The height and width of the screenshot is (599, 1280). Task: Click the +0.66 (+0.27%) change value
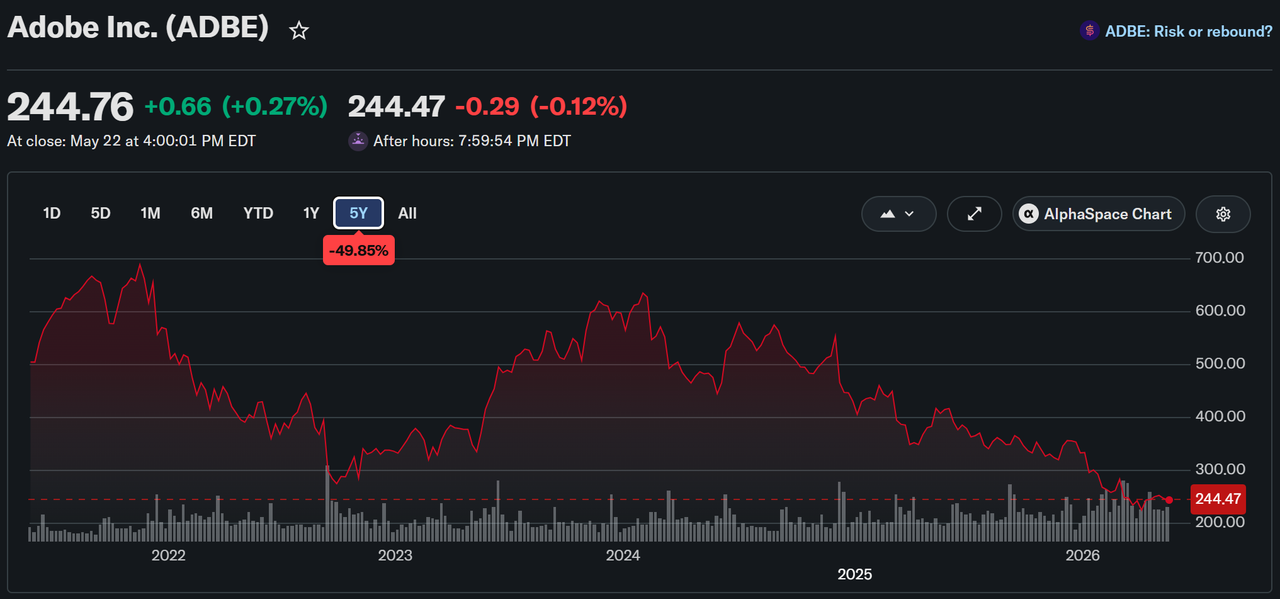tap(236, 106)
